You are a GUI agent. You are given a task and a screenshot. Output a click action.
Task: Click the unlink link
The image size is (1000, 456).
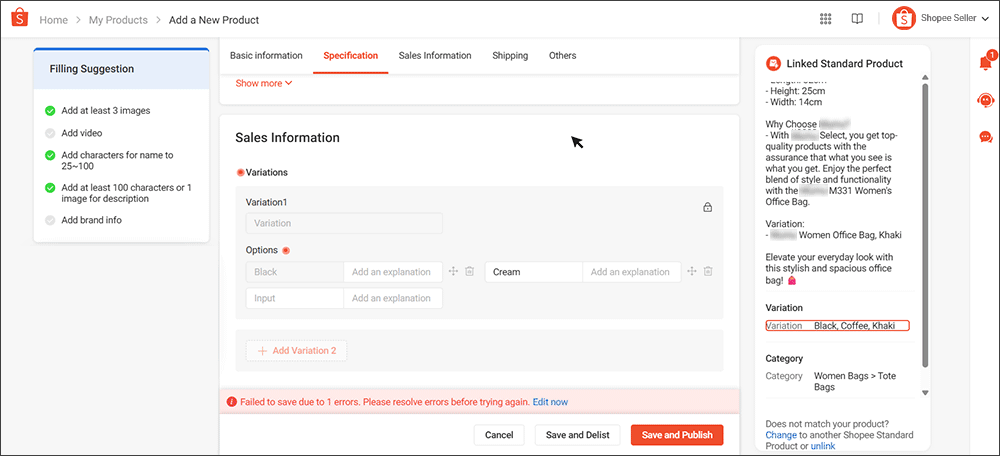[823, 446]
